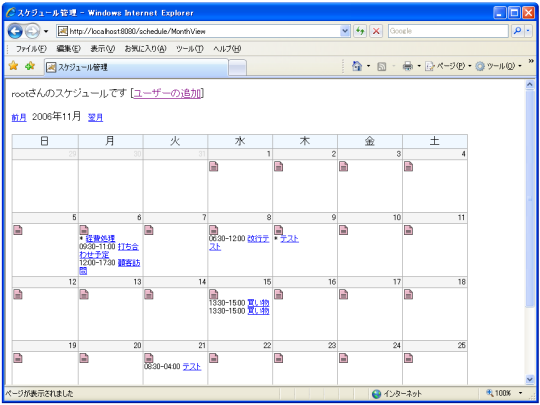Click the Favorites star icon
The image size is (540, 405).
pos(13,65)
